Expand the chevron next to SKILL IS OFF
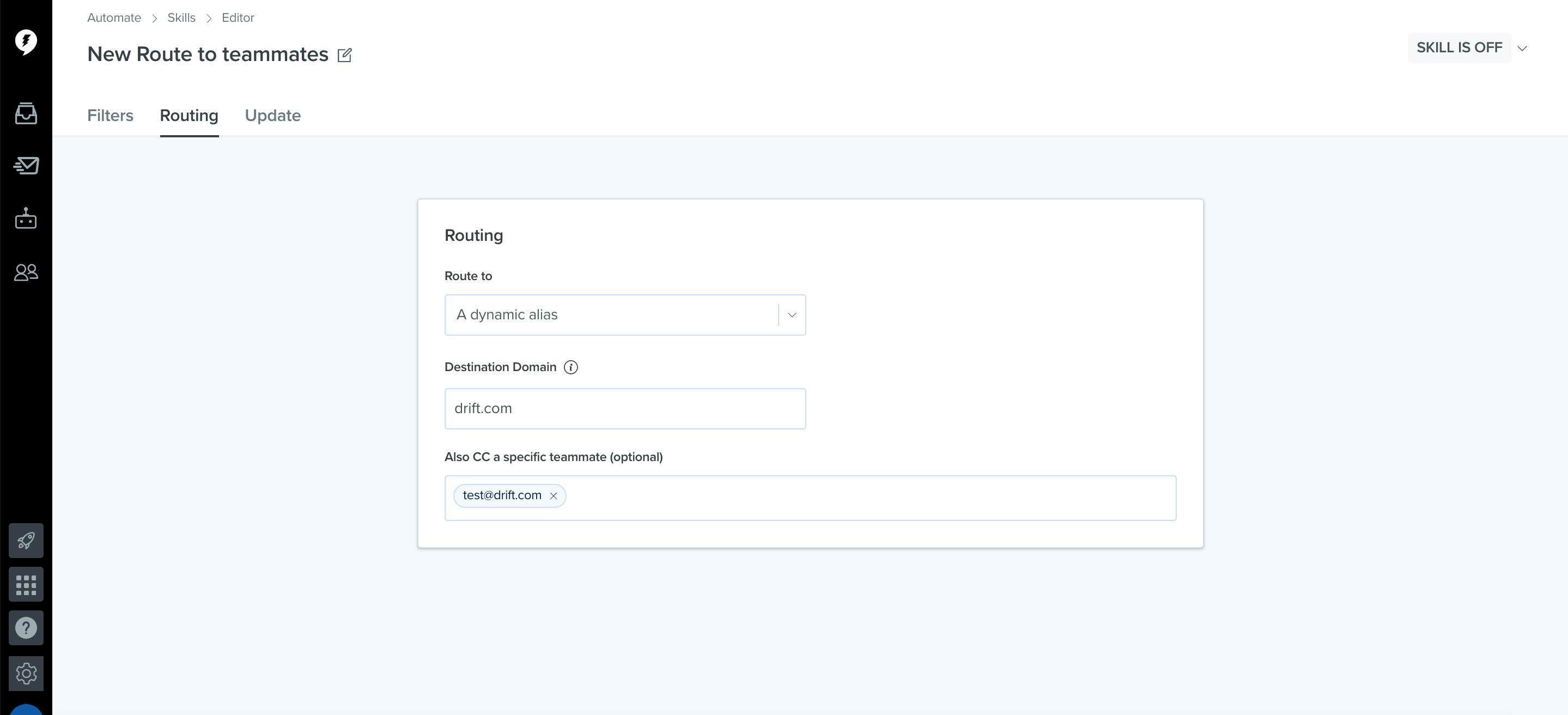 click(x=1522, y=48)
